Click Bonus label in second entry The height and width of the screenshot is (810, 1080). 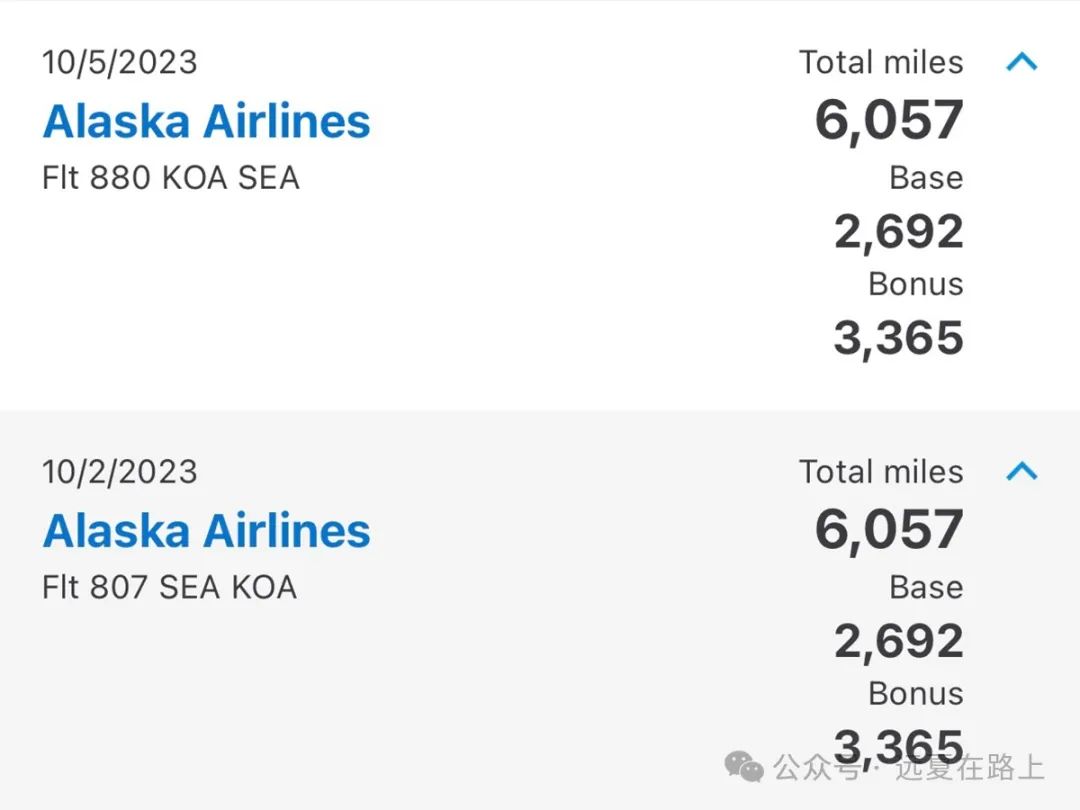pos(915,694)
